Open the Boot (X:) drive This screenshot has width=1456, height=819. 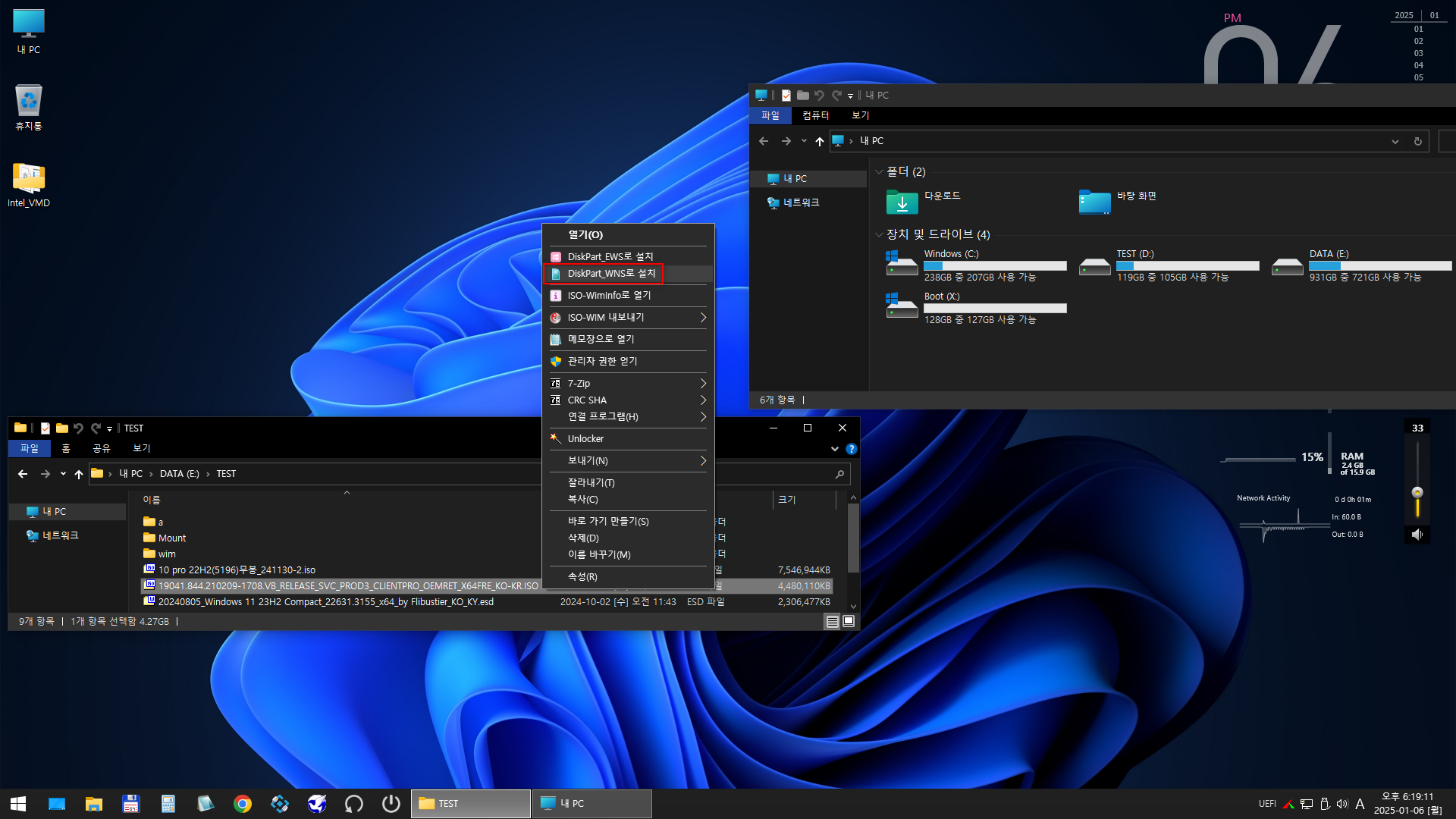976,308
